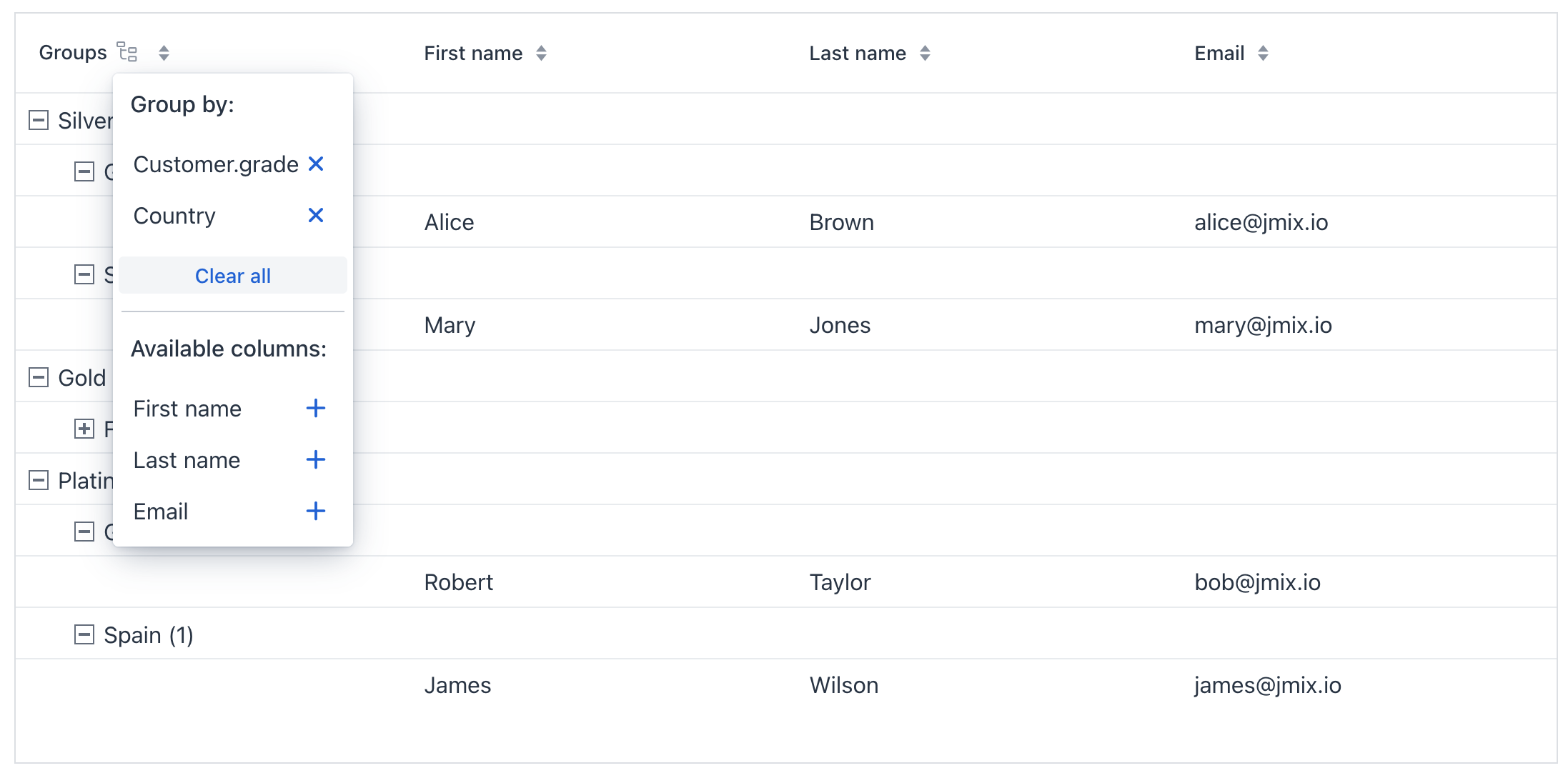The height and width of the screenshot is (768, 1568).
Task: Collapse the Platinum group row
Action: [39, 480]
